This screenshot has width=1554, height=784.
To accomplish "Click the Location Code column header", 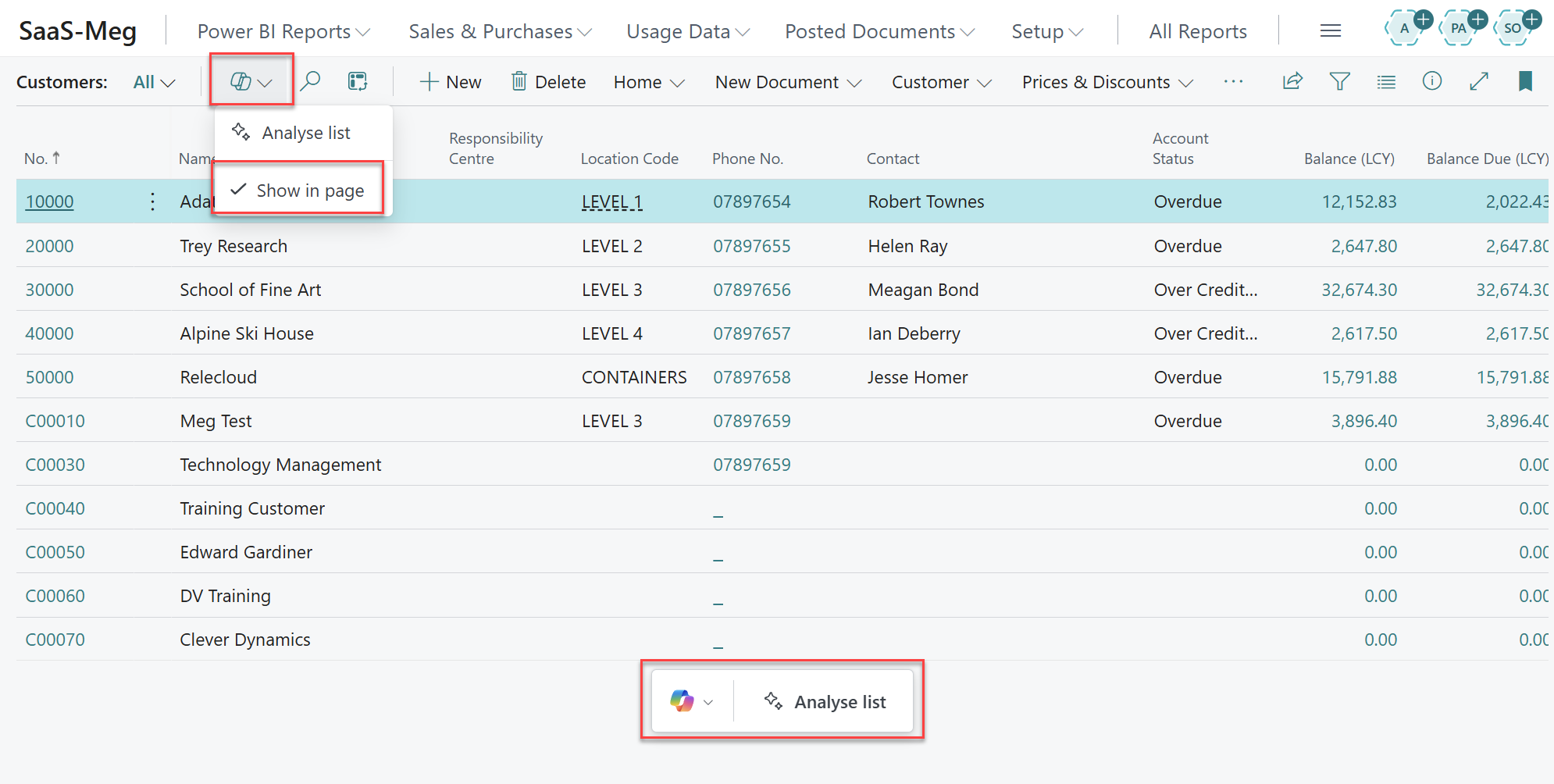I will [629, 159].
